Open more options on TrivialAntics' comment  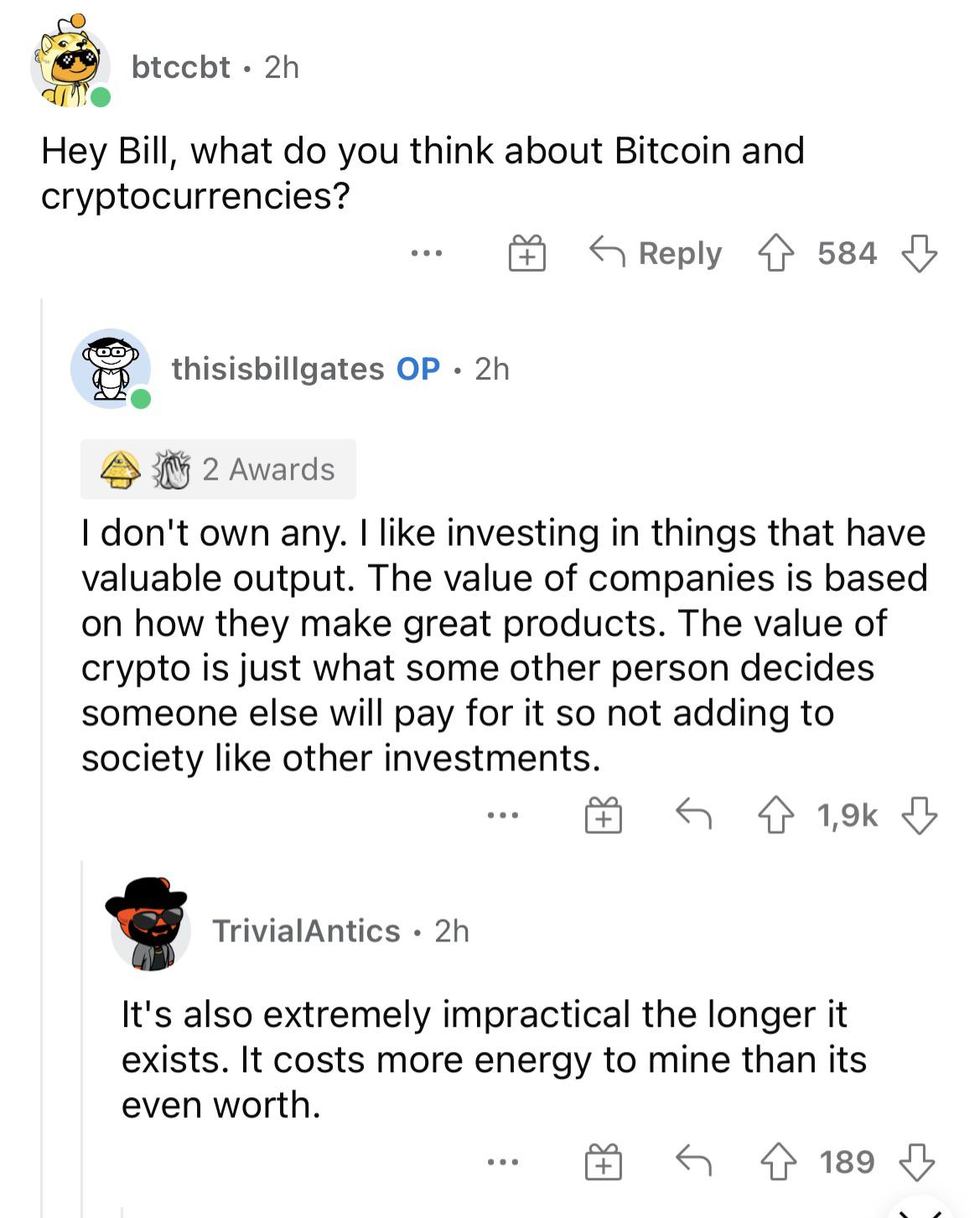503,1162
